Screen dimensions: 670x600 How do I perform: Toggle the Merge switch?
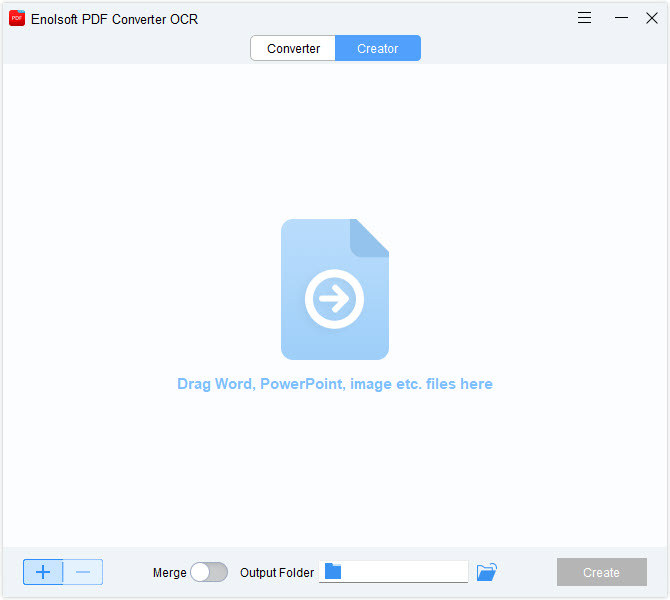point(209,572)
